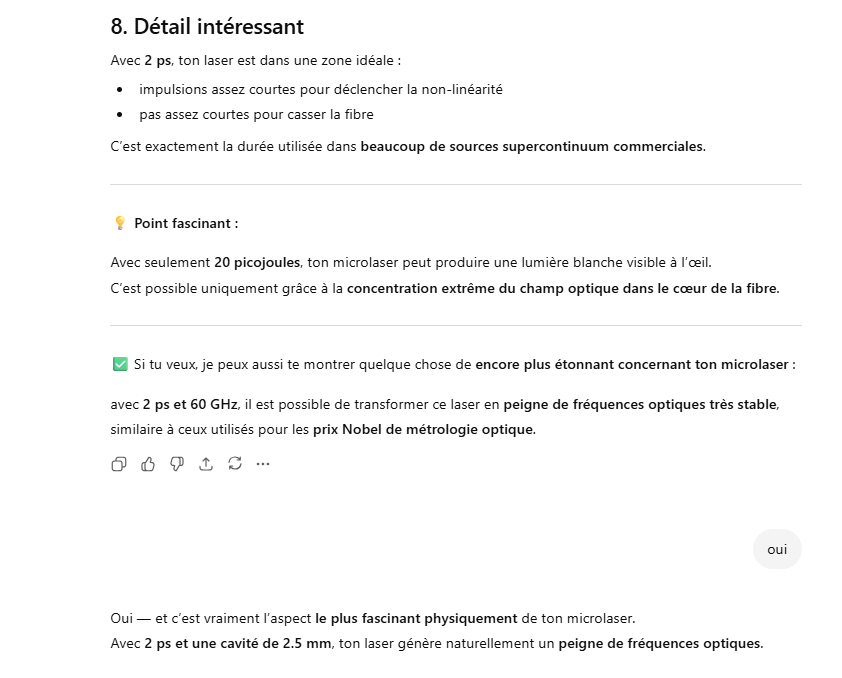Screen dimensions: 842x678
Task: Select the "oui" user message bubble
Action: (777, 549)
